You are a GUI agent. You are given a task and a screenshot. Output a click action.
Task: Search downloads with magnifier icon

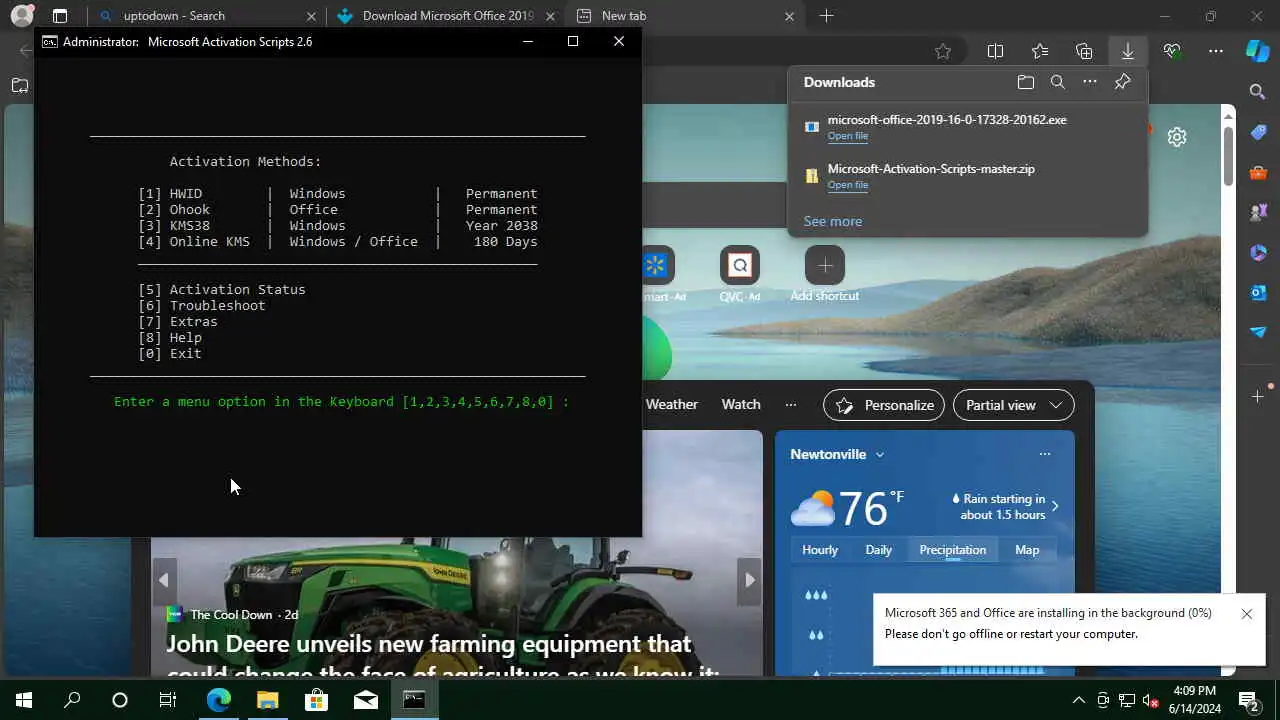(x=1058, y=82)
